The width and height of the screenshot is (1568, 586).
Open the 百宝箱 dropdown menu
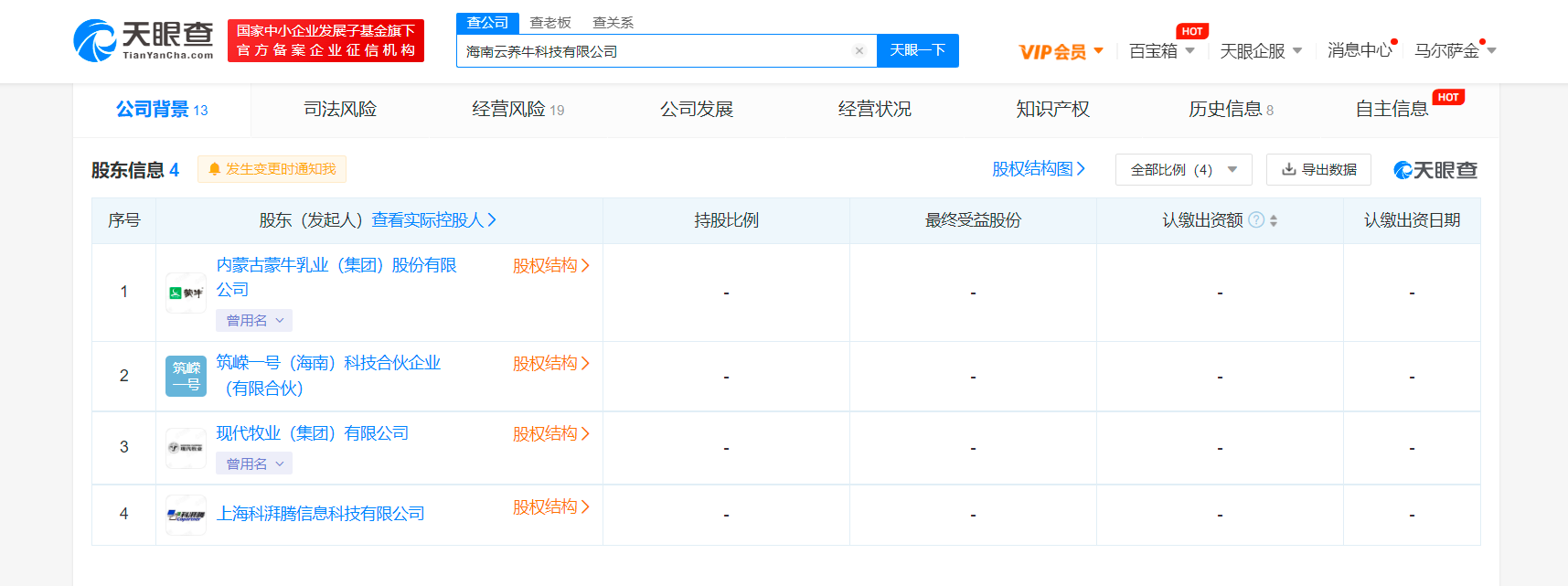click(1162, 51)
